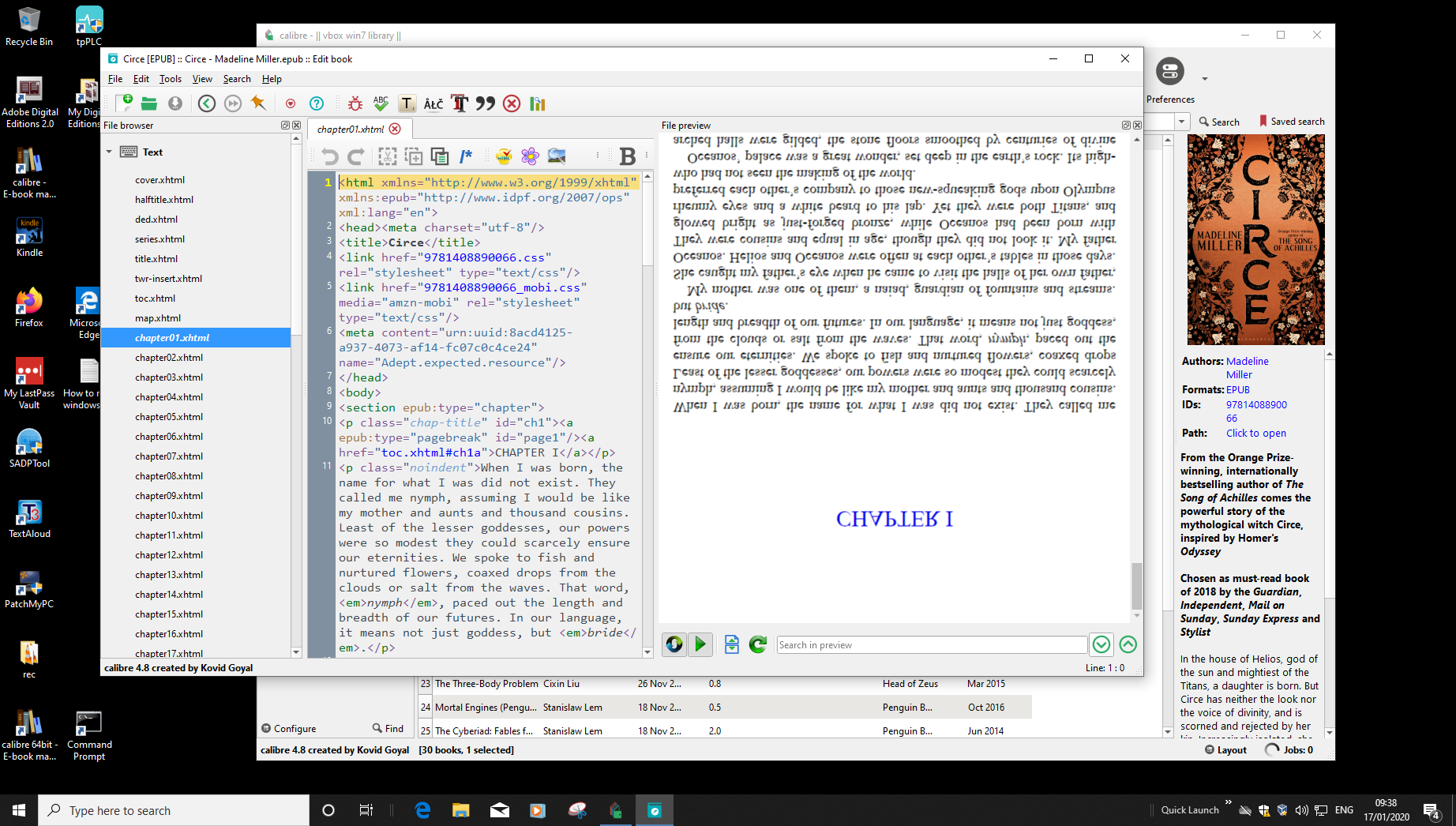Click the grey save book icon

(x=175, y=103)
